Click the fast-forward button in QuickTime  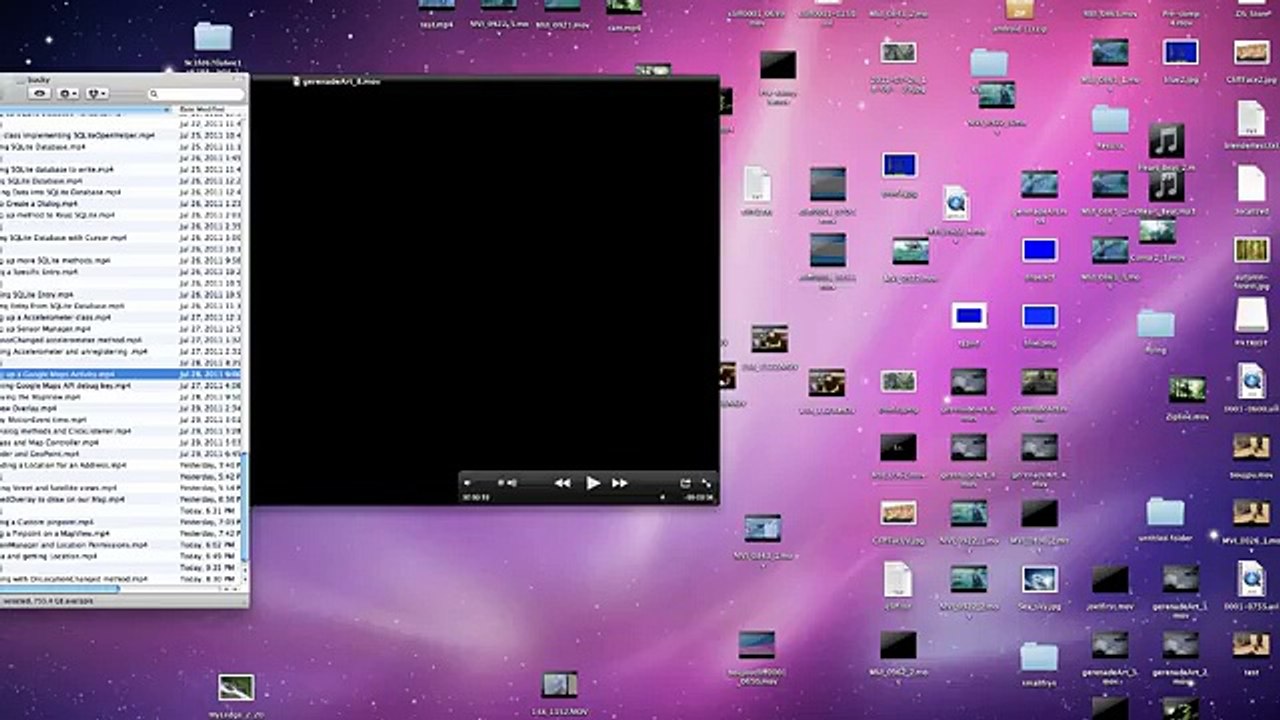pyautogui.click(x=620, y=483)
